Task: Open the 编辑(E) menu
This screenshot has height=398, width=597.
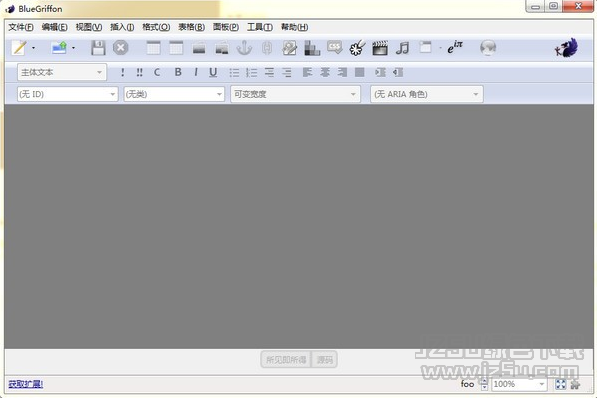Action: (x=54, y=27)
